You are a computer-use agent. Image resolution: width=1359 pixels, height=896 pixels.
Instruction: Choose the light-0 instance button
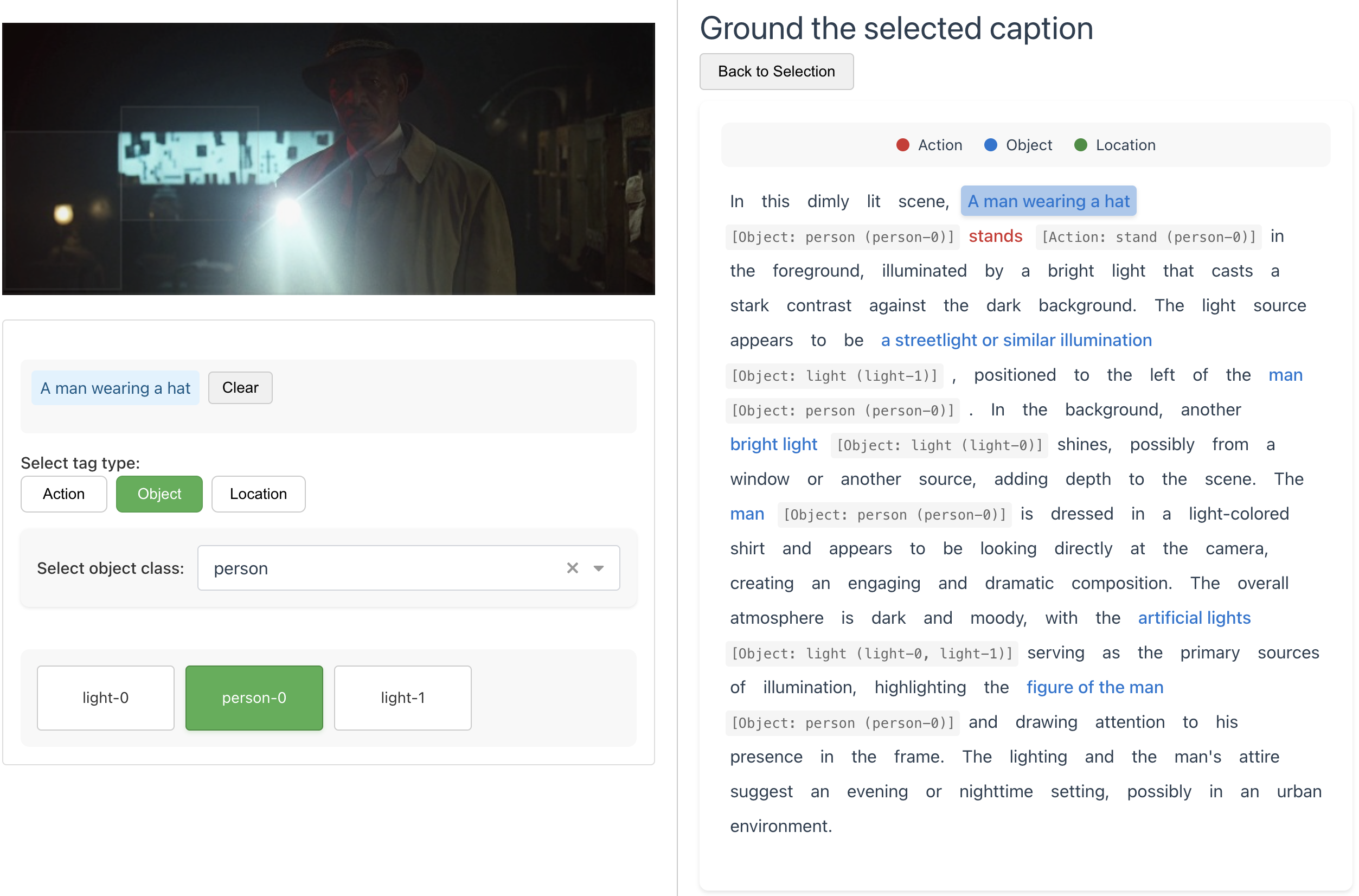(x=105, y=697)
